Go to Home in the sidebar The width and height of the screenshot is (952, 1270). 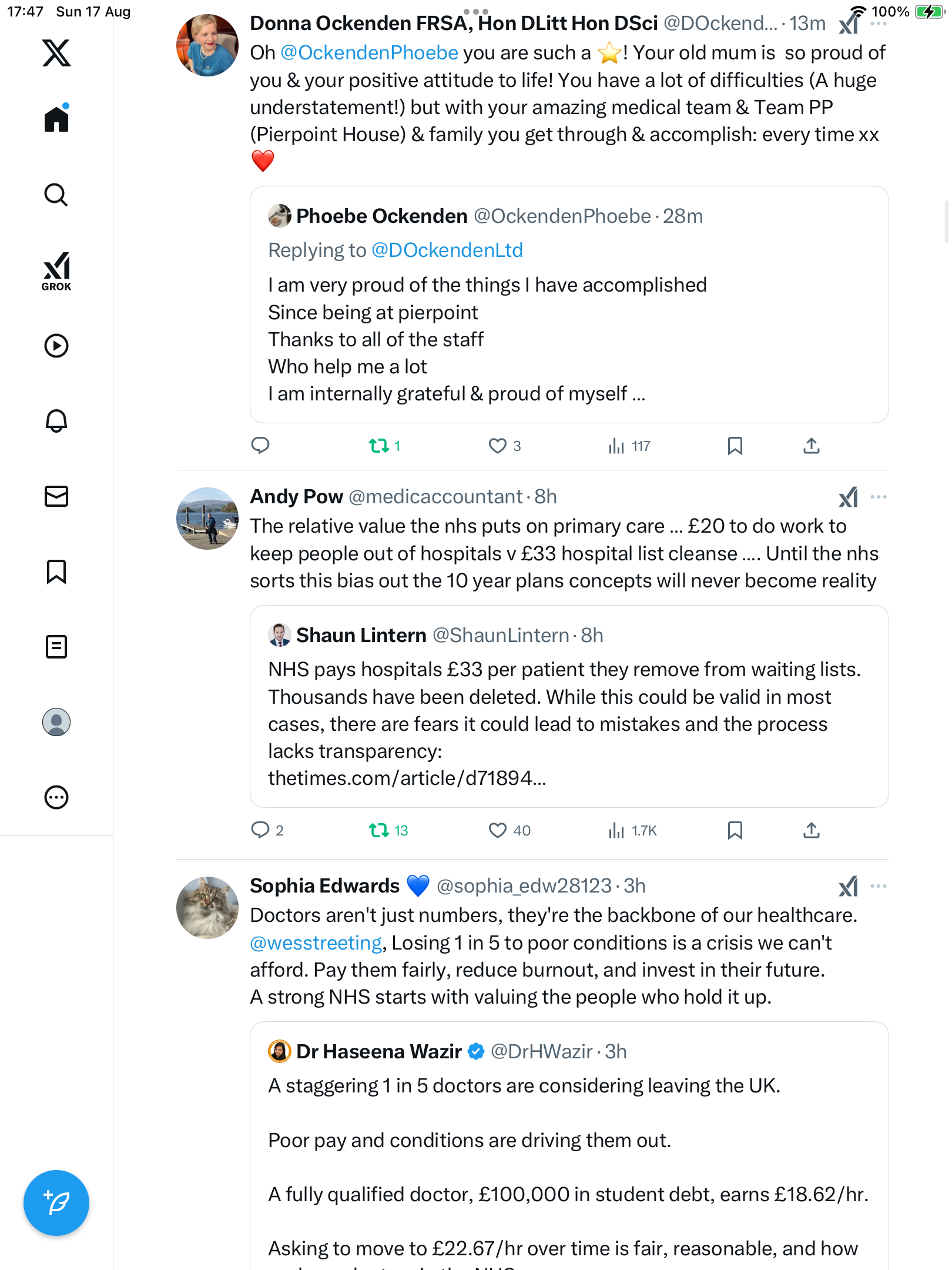(56, 119)
